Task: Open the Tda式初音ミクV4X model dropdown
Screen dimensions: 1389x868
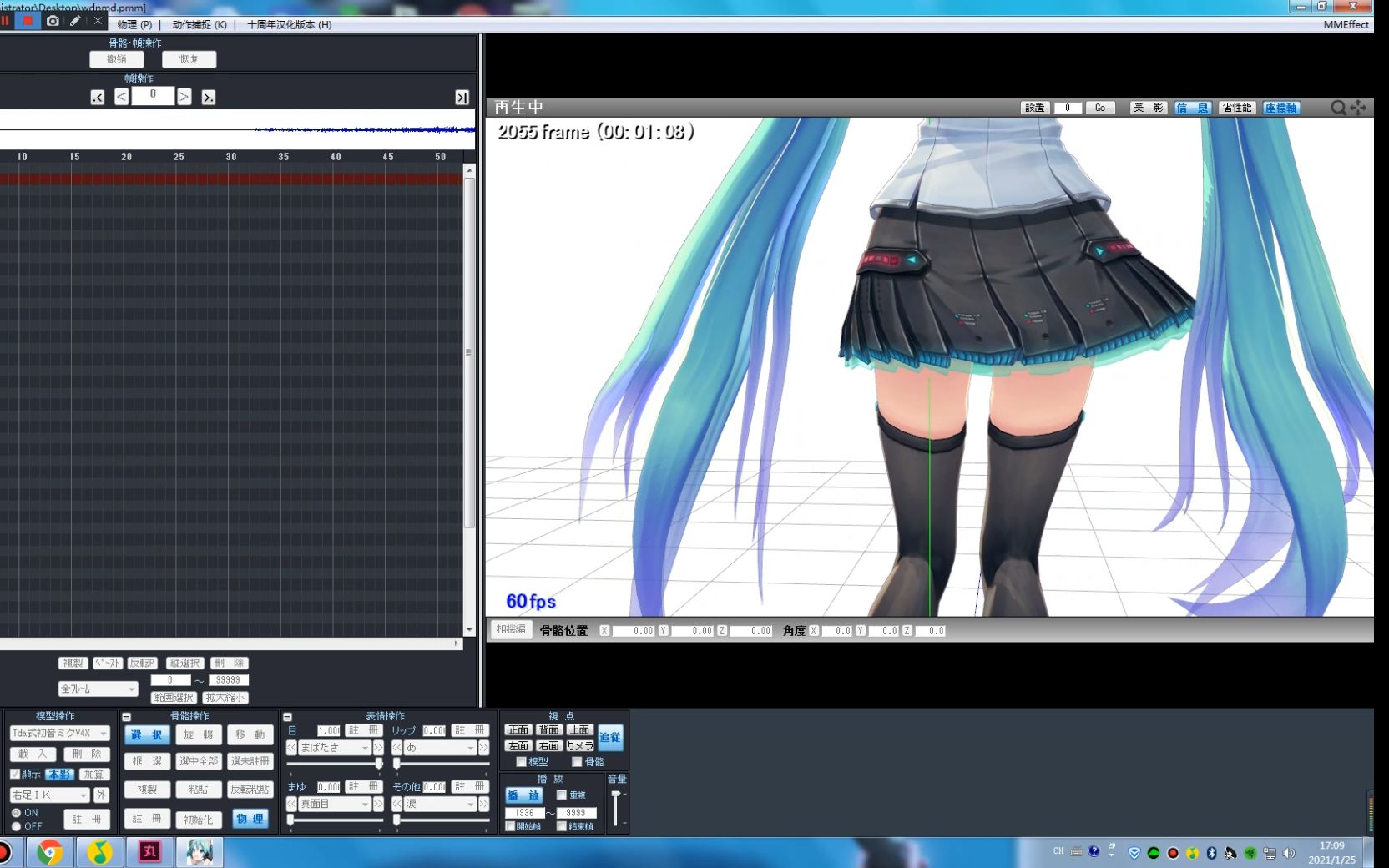Action: point(60,734)
